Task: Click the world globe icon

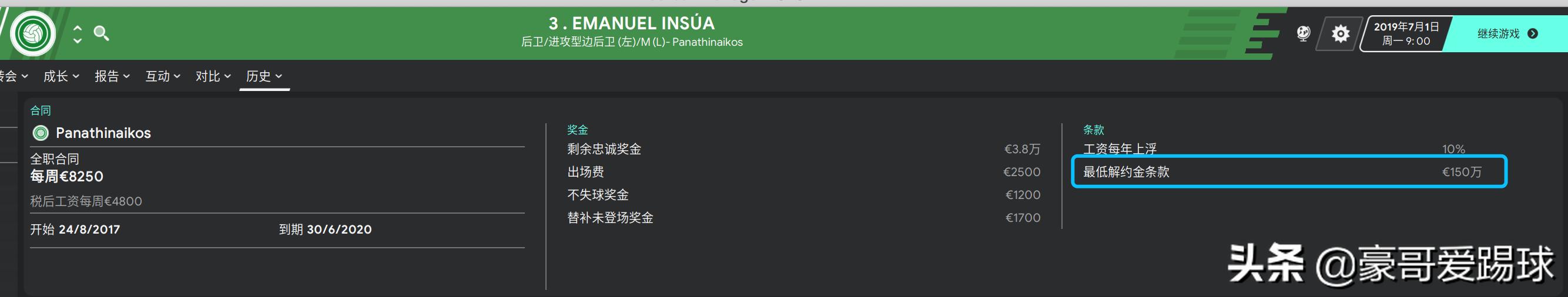Action: (x=1302, y=33)
